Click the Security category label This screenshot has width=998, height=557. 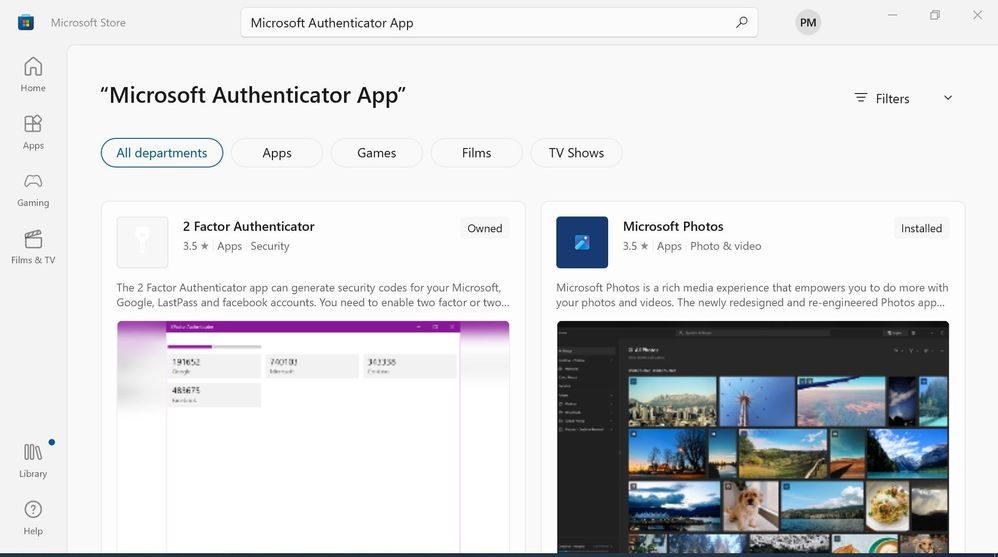click(269, 246)
